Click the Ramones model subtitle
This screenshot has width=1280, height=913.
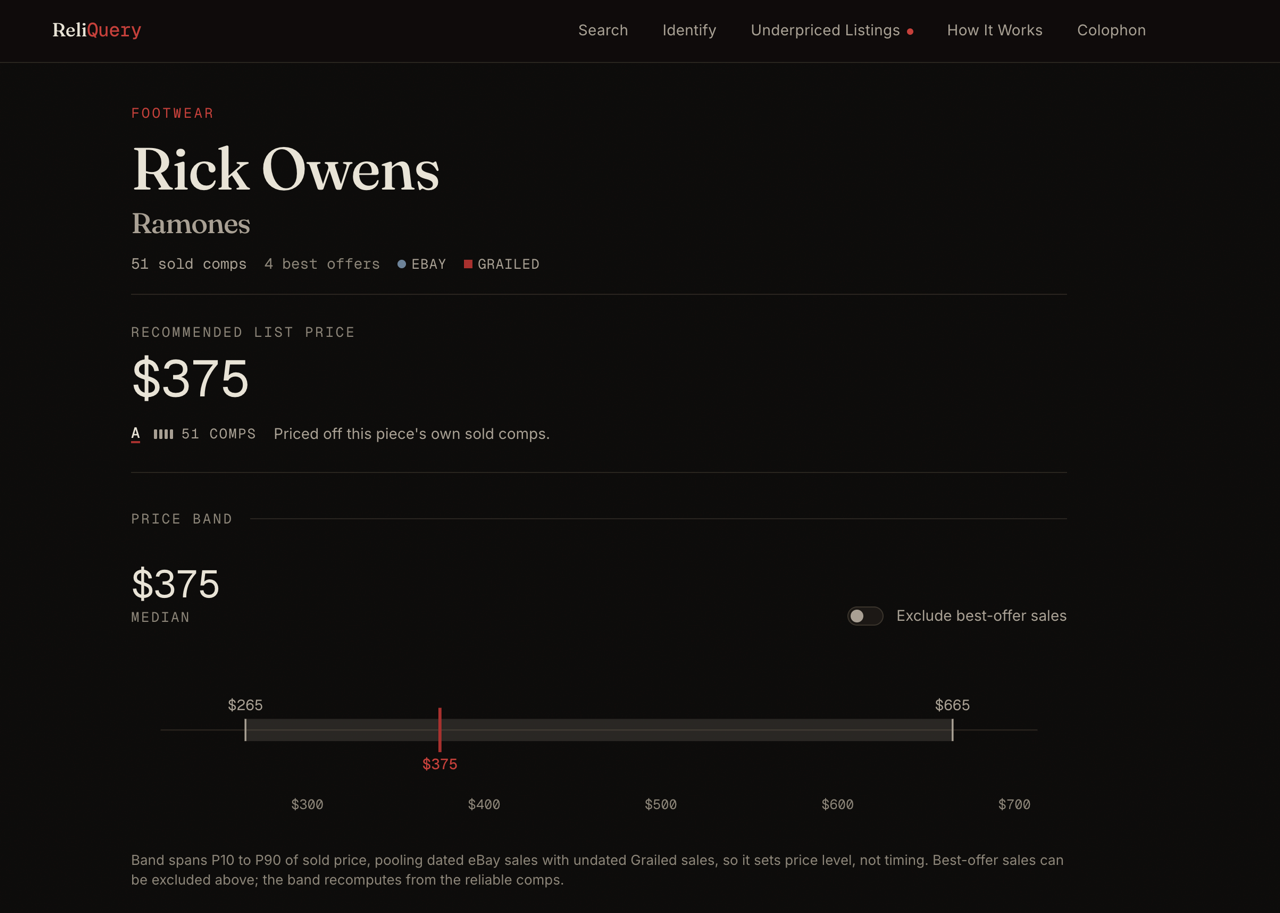point(191,223)
